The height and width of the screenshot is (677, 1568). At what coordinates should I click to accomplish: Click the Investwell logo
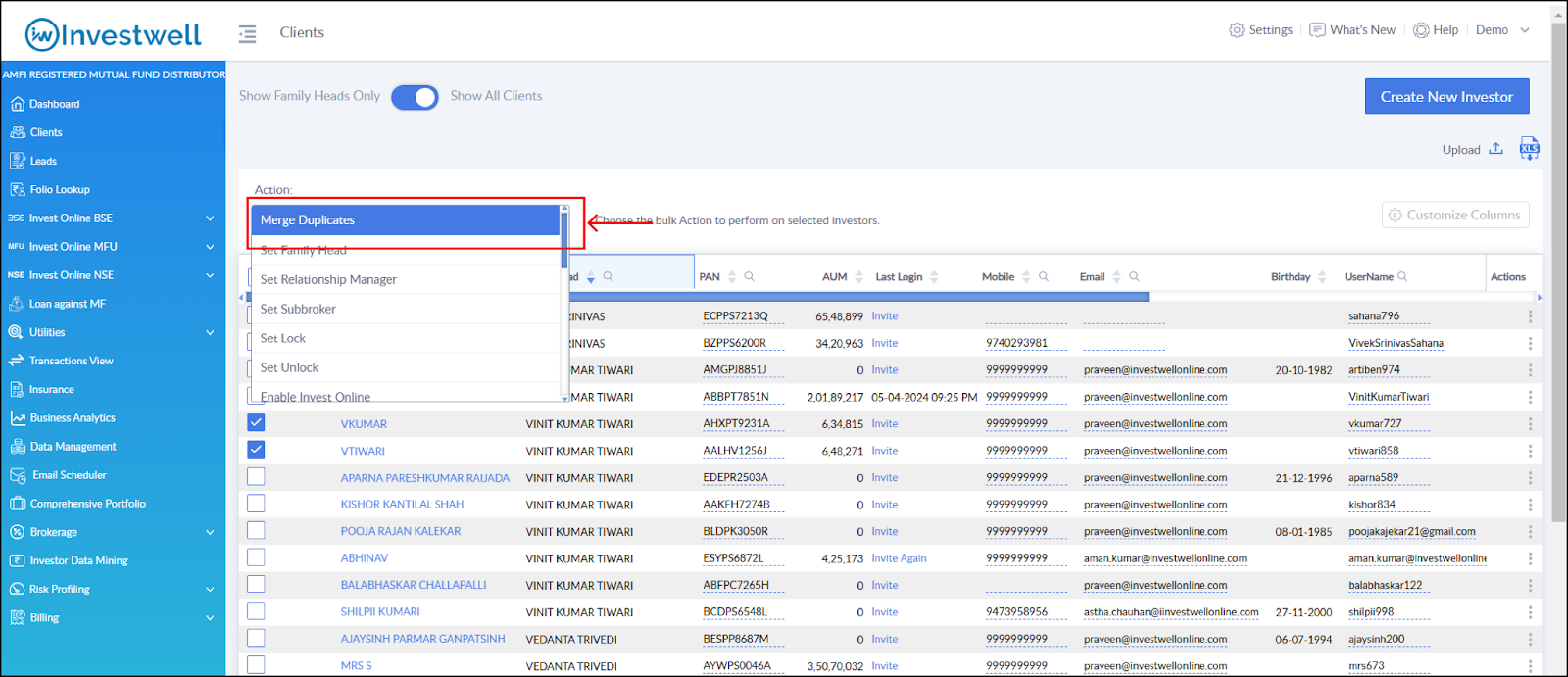point(113,34)
